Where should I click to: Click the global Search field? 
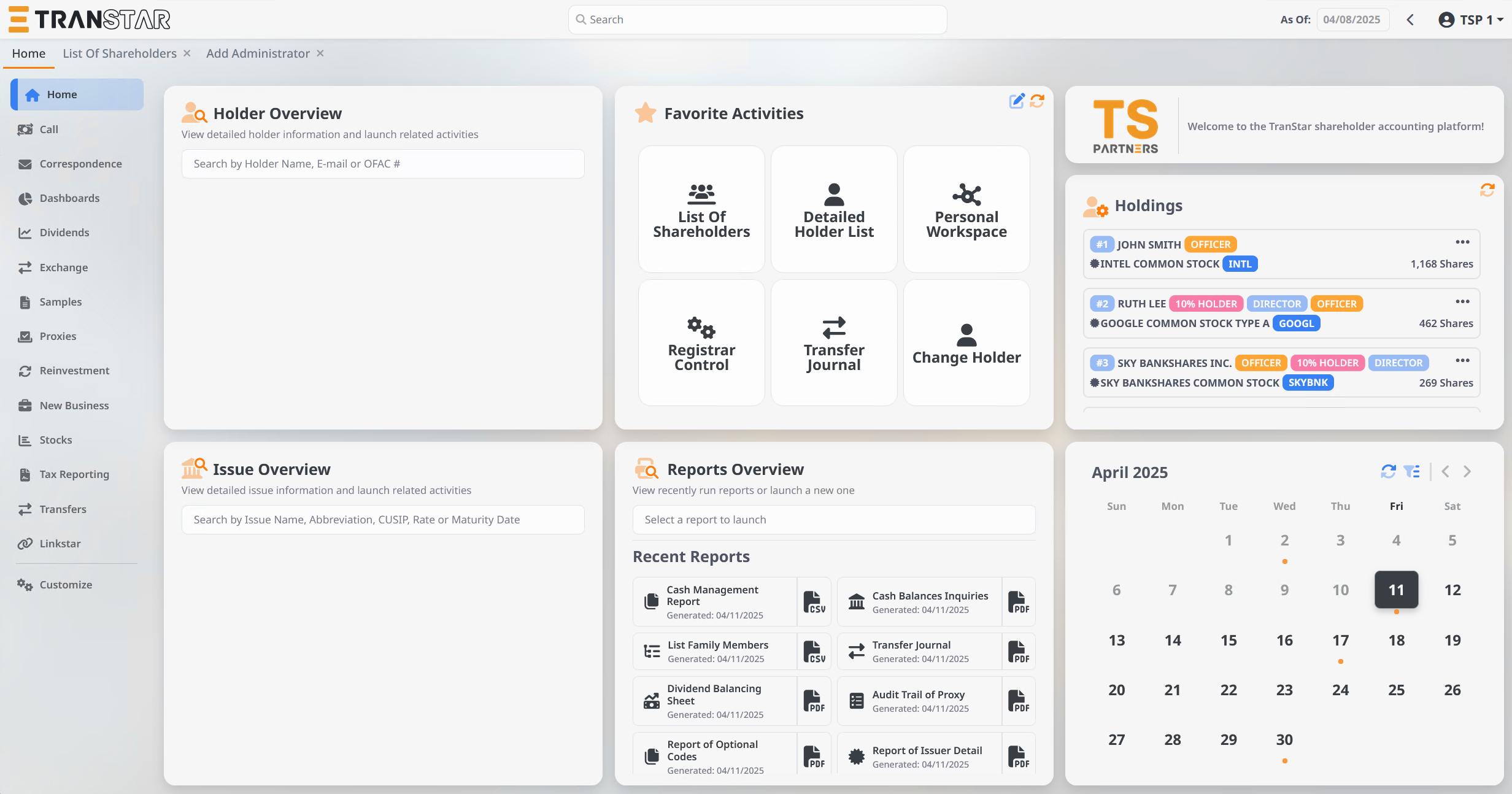coord(757,20)
